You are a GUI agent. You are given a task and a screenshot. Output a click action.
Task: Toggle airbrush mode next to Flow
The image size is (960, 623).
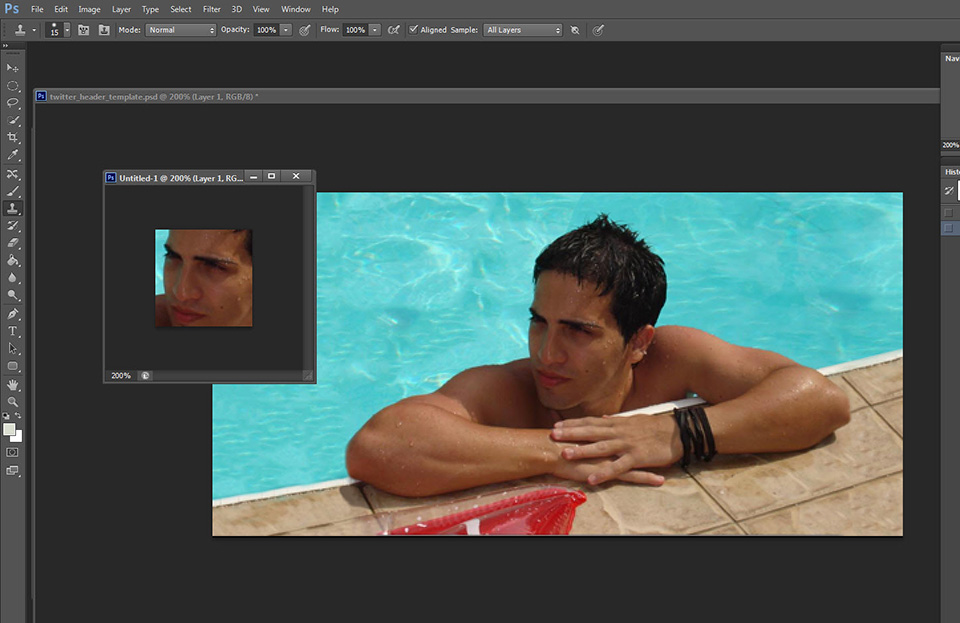394,30
